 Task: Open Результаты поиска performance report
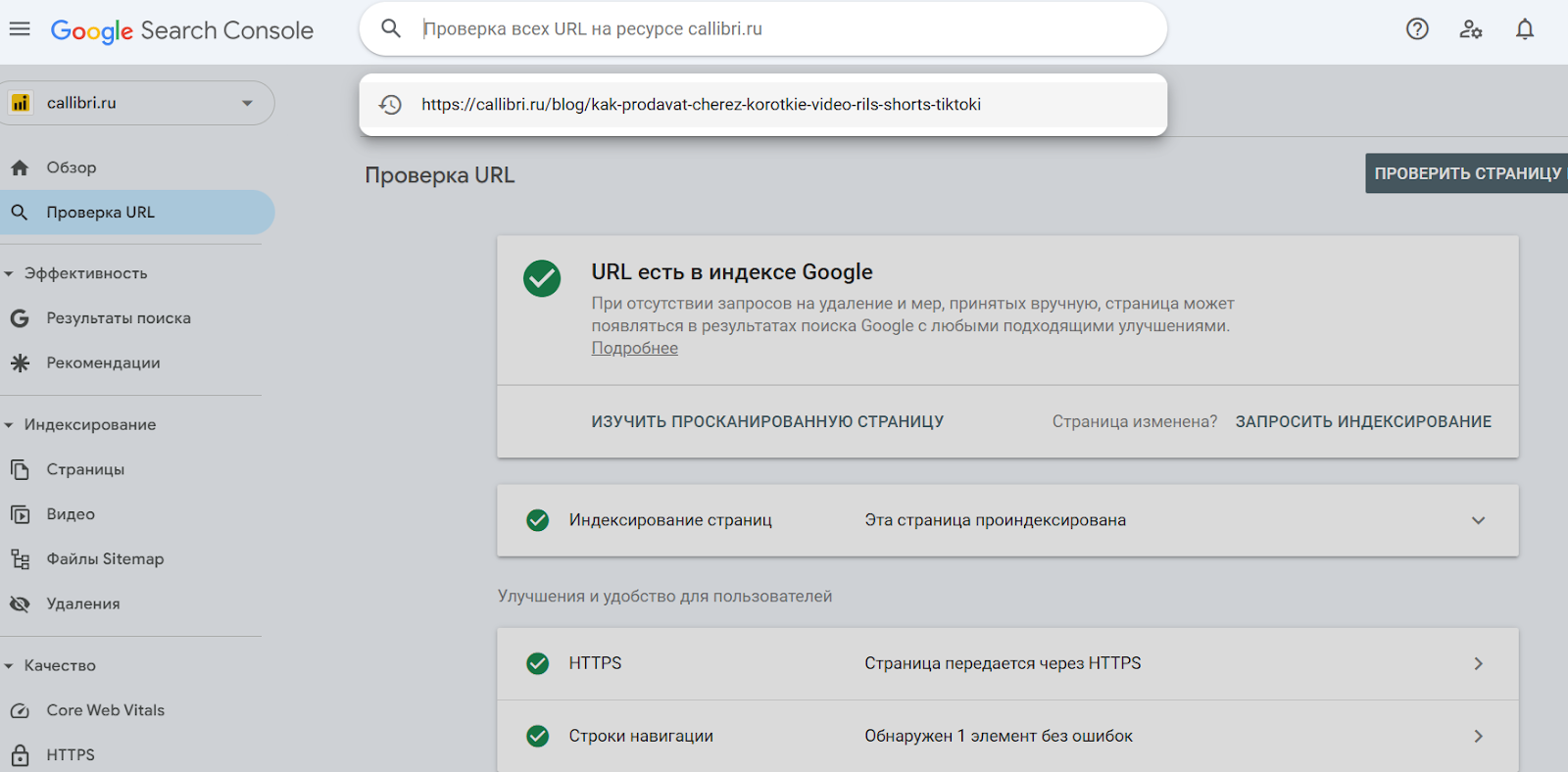tap(118, 318)
